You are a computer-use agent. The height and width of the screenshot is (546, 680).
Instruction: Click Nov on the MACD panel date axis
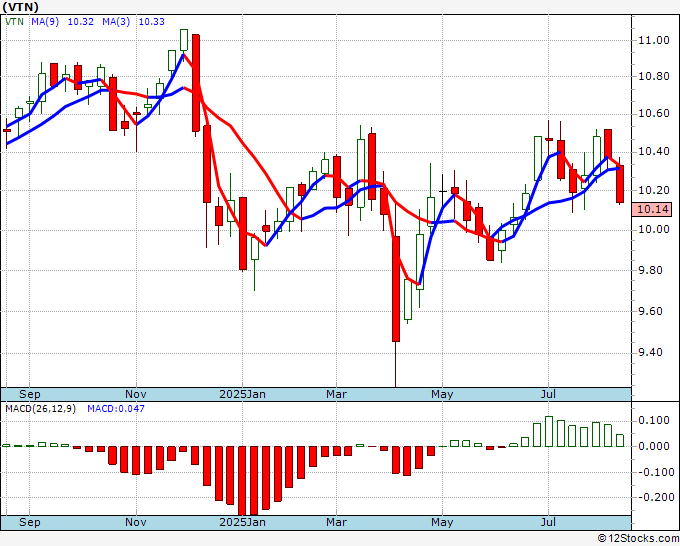(x=136, y=522)
